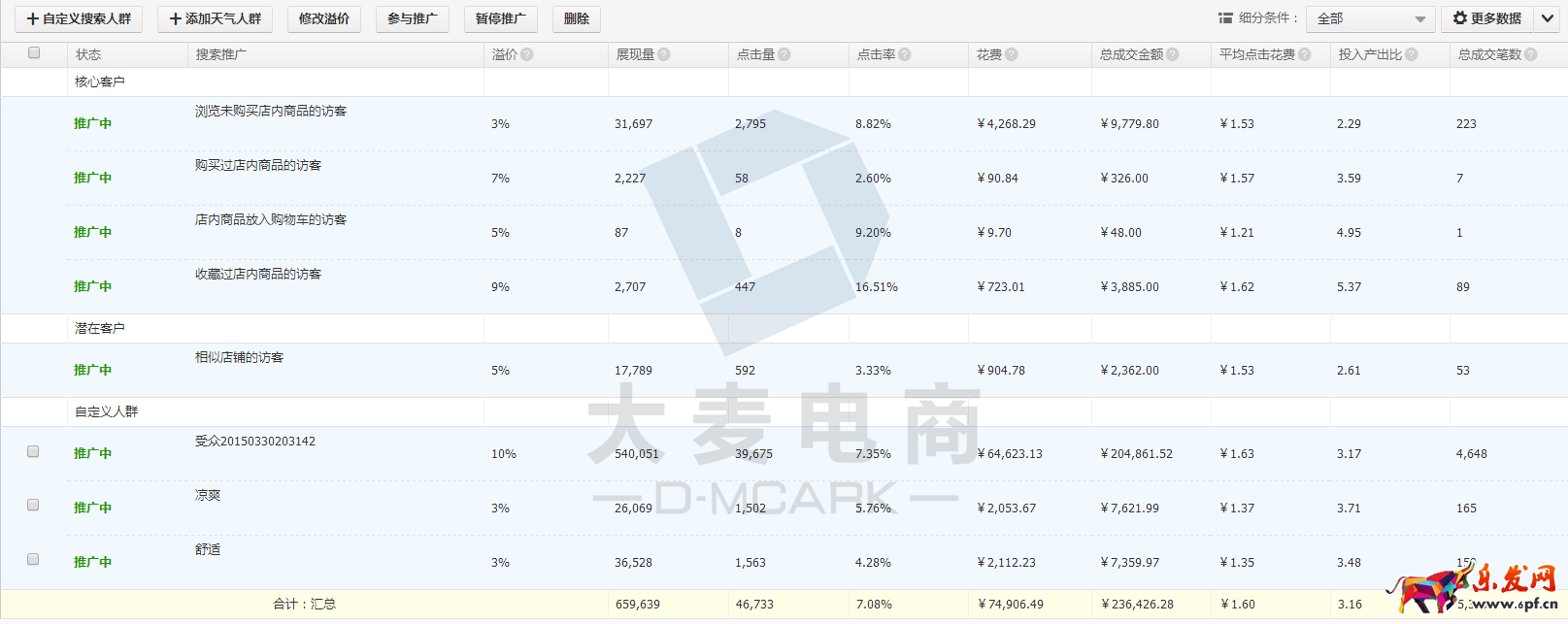Click the 修改溢价 button

(x=324, y=19)
